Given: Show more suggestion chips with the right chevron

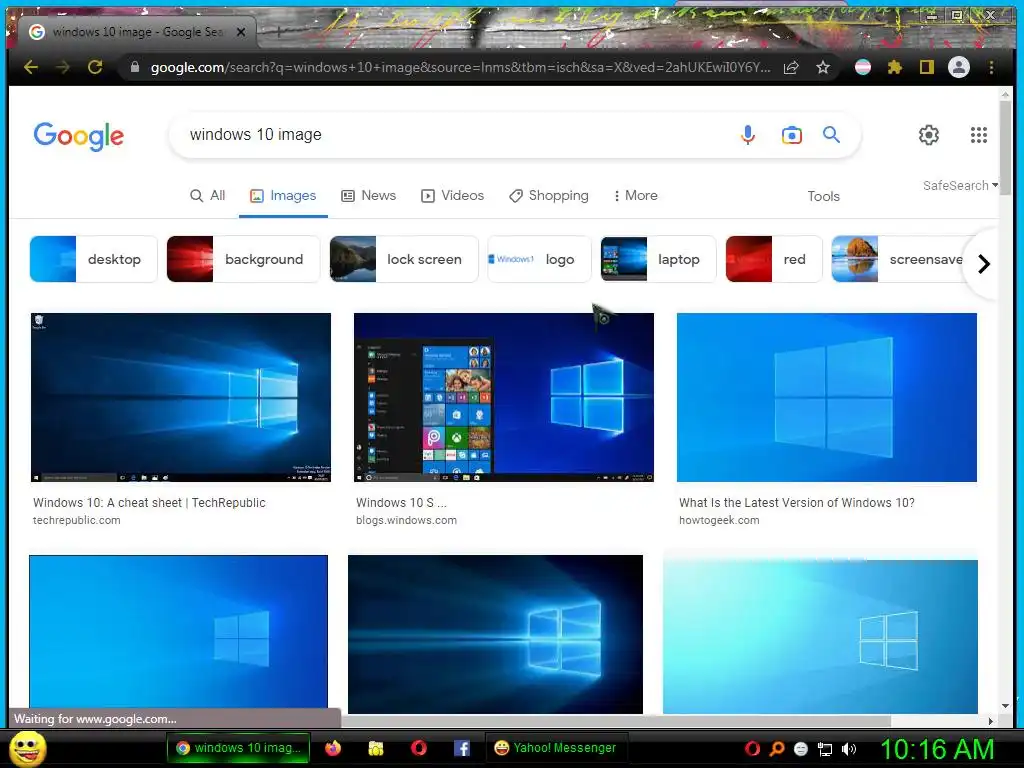Looking at the screenshot, I should pyautogui.click(x=984, y=264).
